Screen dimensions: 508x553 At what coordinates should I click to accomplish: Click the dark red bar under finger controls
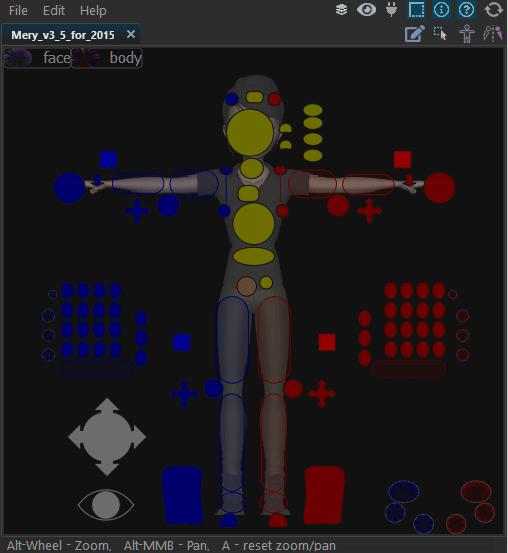[x=409, y=369]
